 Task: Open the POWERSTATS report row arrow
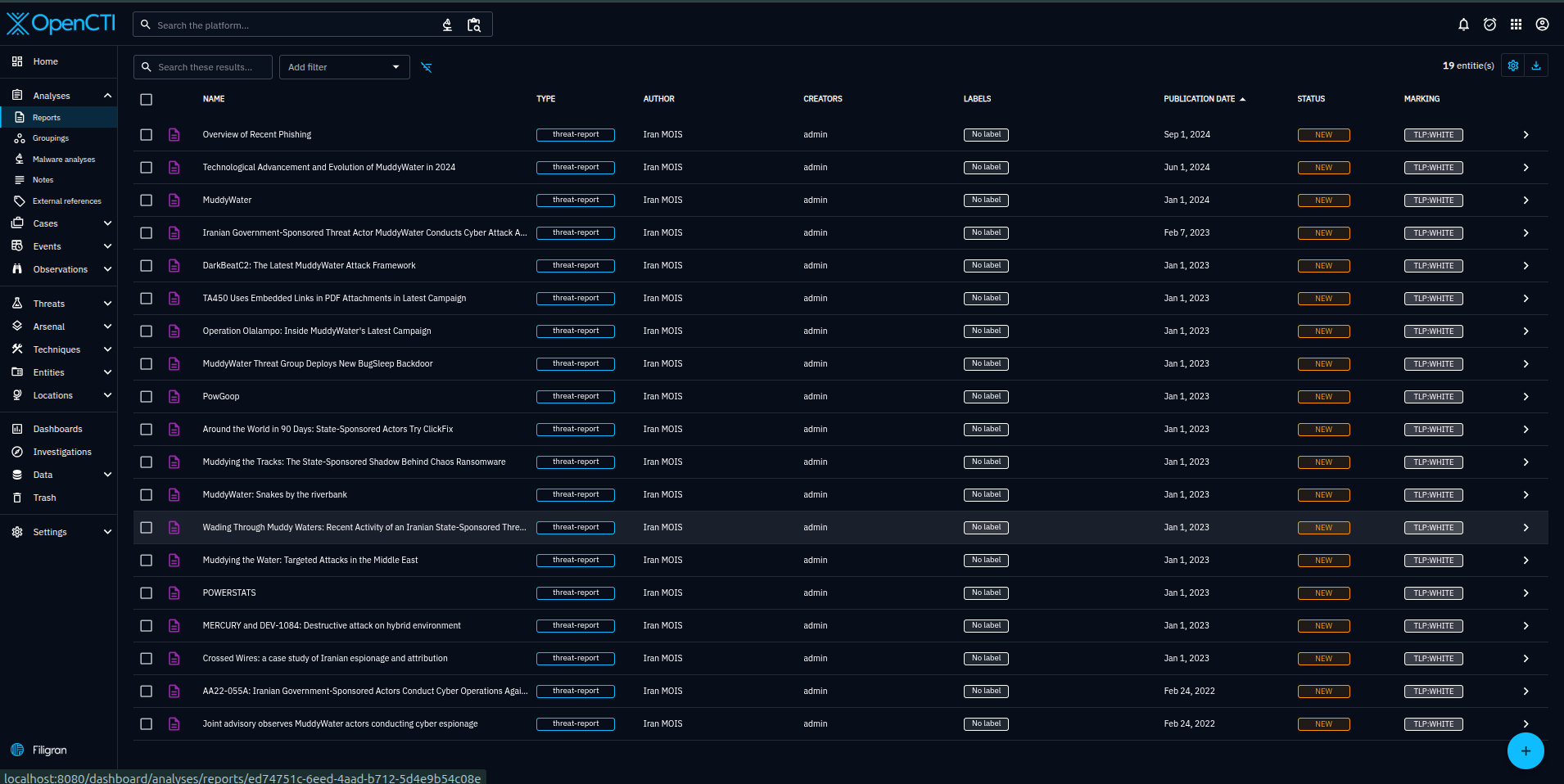(1526, 593)
